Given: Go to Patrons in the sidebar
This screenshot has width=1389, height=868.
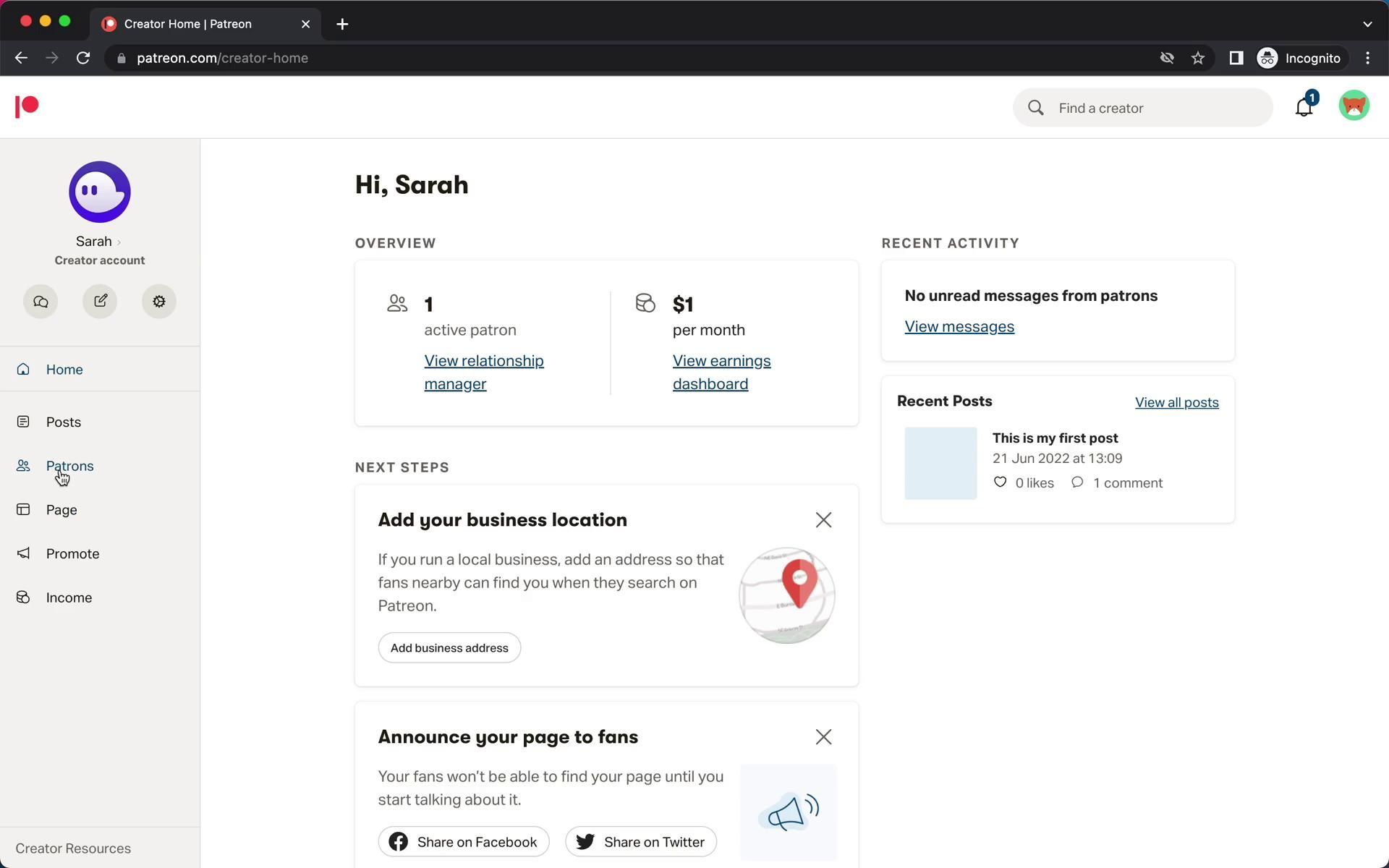Looking at the screenshot, I should coord(69,466).
